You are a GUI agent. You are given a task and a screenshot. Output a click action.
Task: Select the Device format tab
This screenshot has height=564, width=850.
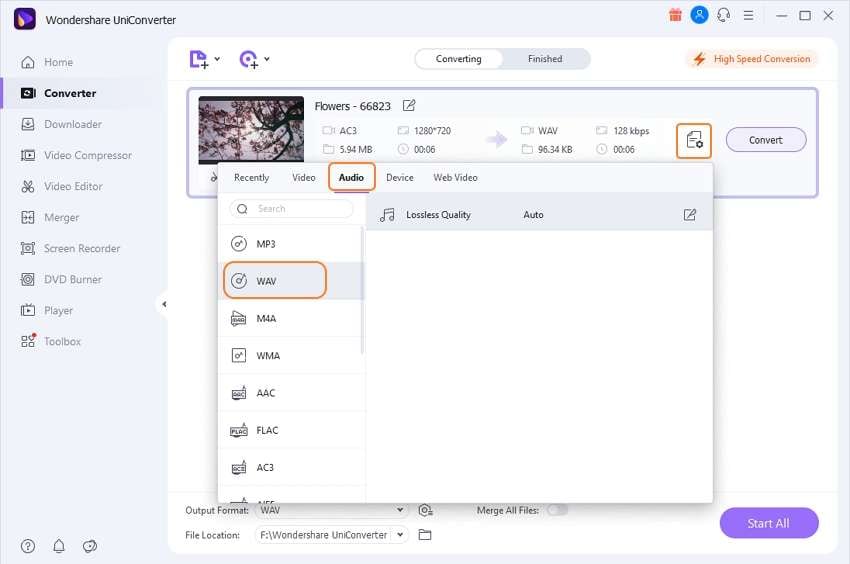tap(400, 177)
